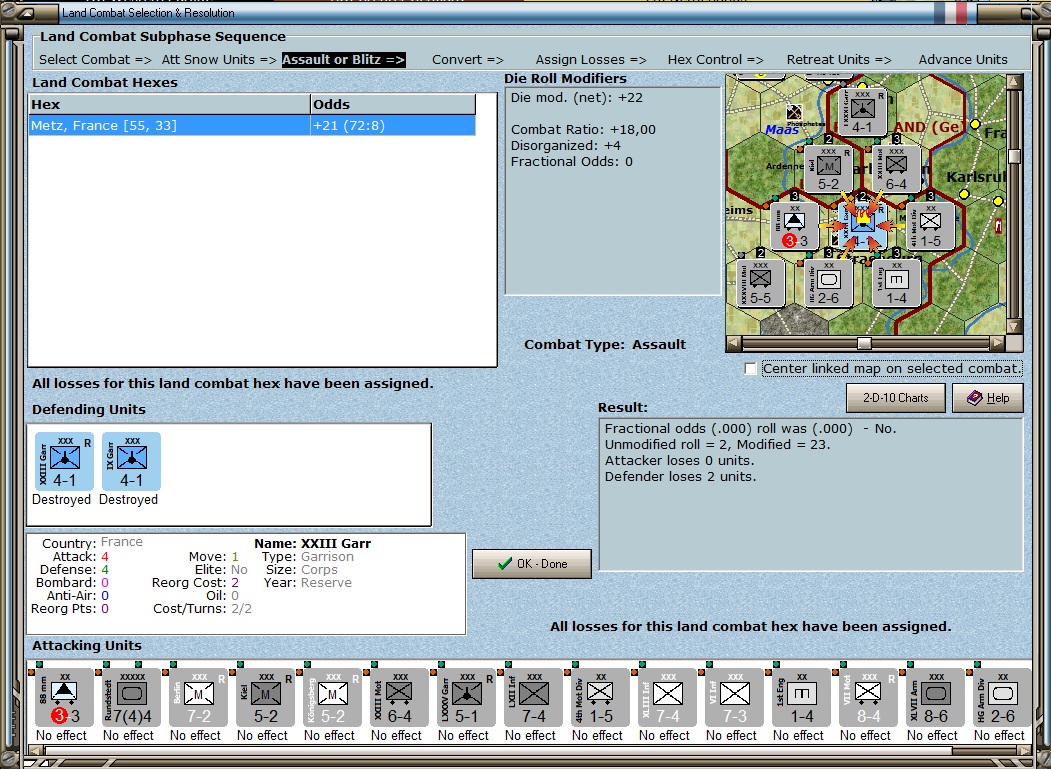The image size is (1051, 769).
Task: Select the Königsberg 5-2 attacking unit
Action: pos(332,697)
